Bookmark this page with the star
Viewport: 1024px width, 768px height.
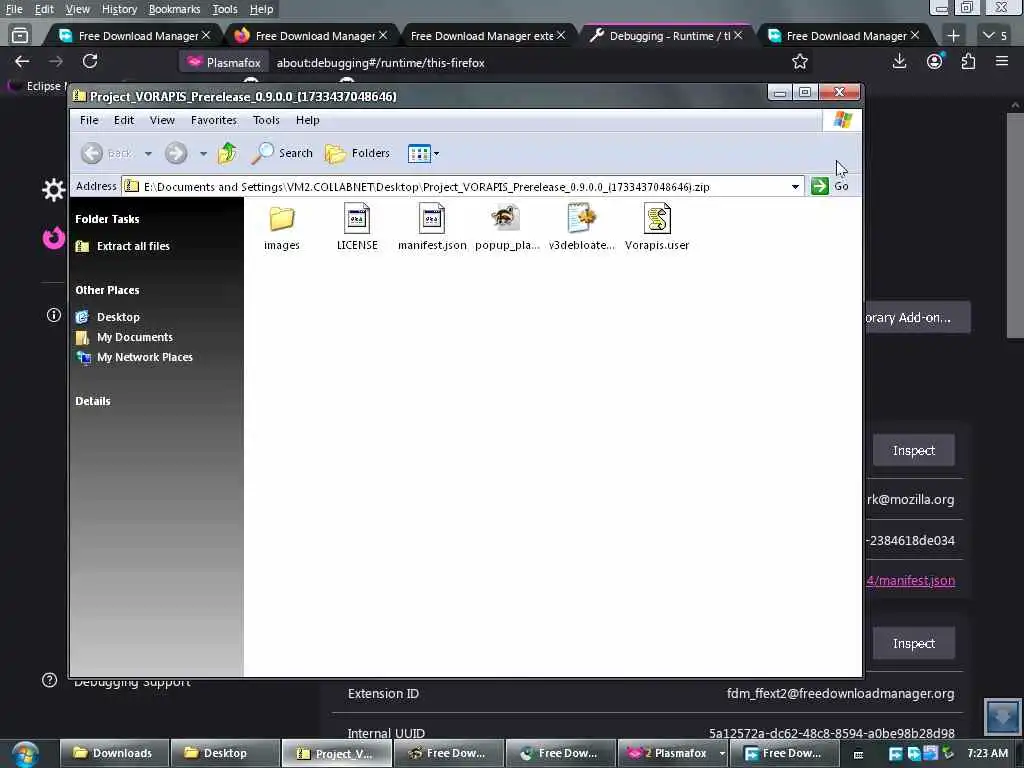(799, 62)
